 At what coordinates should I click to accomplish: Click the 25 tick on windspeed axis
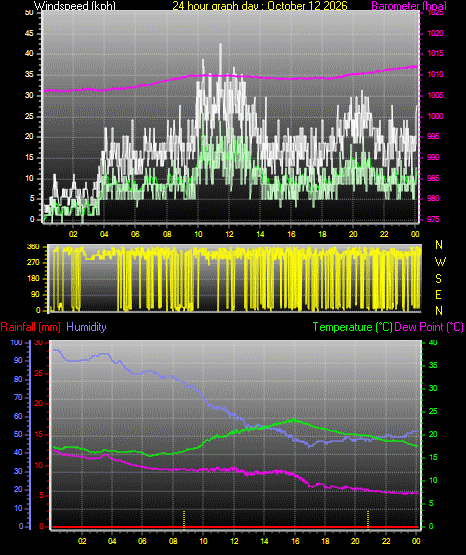29,116
